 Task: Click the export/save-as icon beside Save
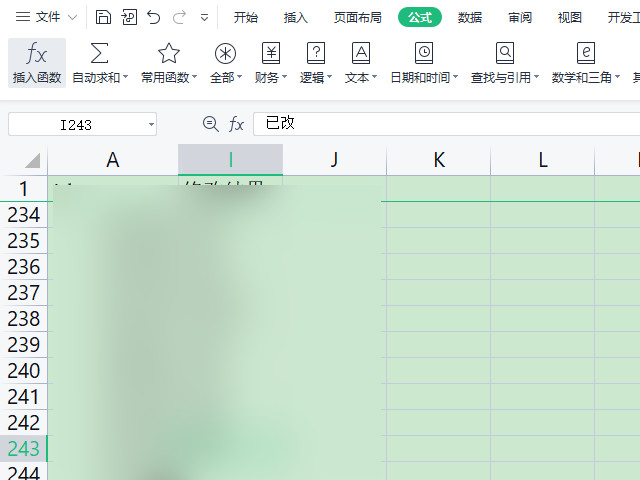(129, 17)
